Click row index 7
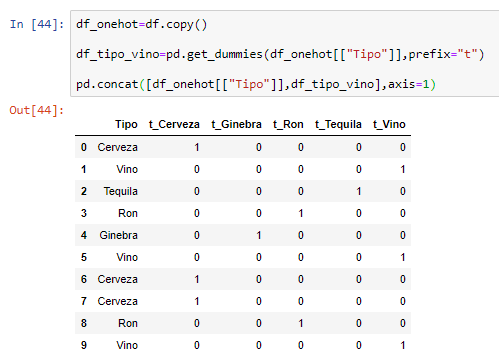 [84, 301]
